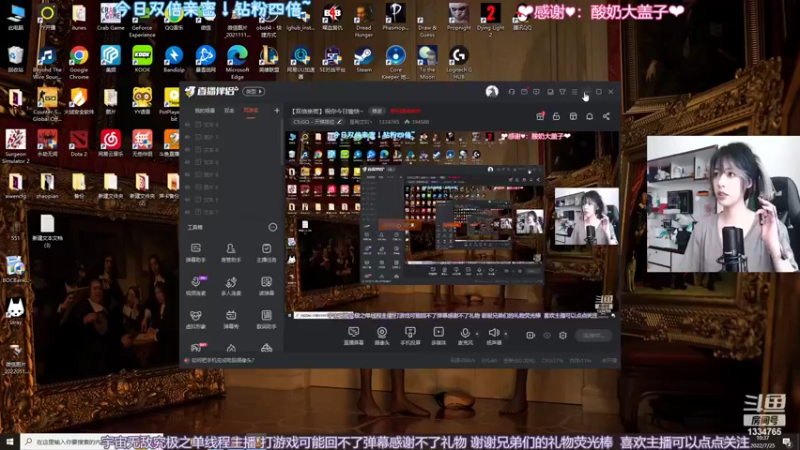Open the store icon beside the bell
This screenshot has width=800, height=450.
click(573, 116)
